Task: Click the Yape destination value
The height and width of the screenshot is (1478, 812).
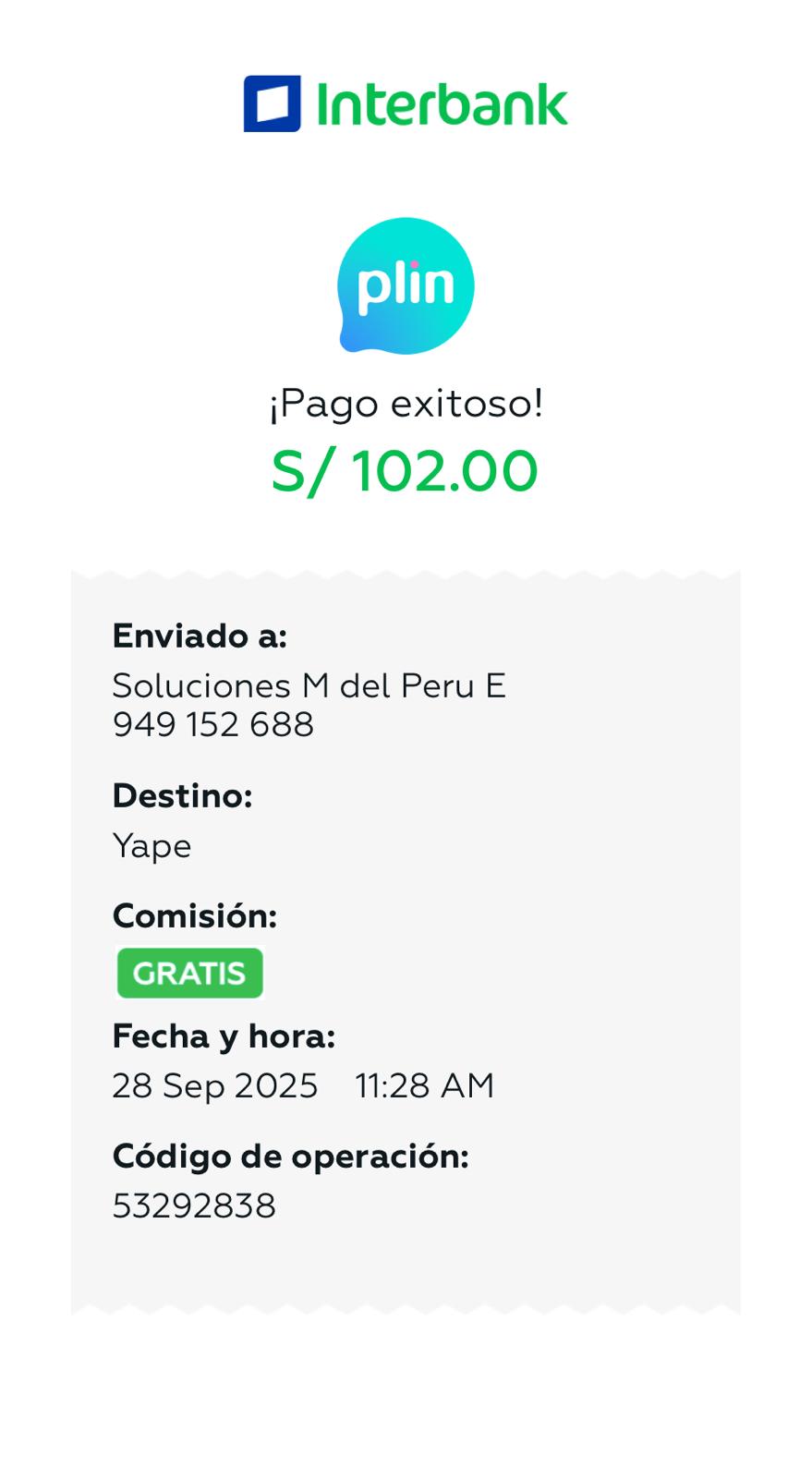Action: [151, 846]
